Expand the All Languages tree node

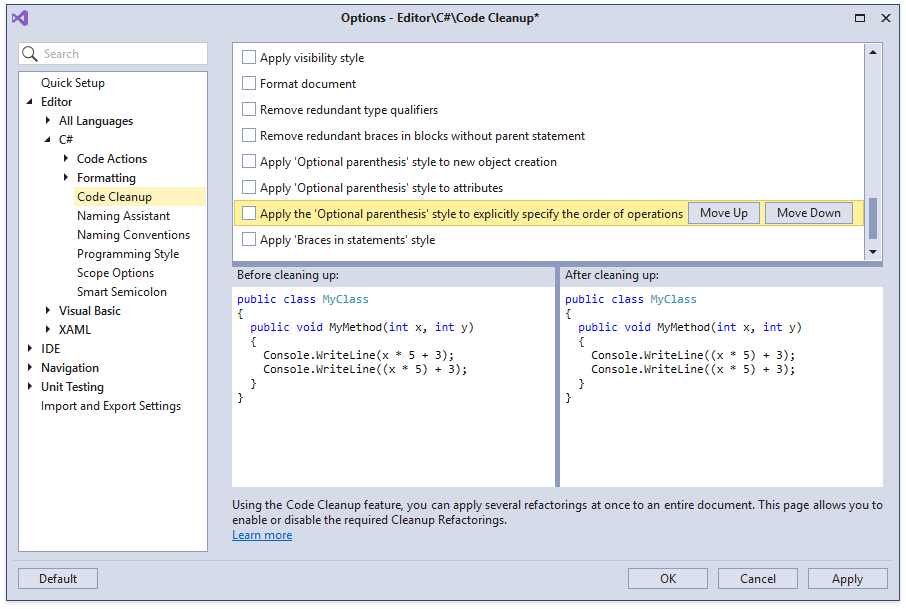48,121
